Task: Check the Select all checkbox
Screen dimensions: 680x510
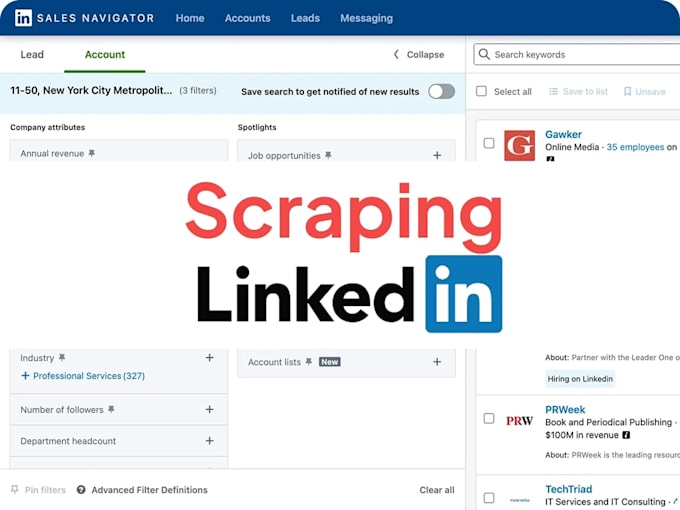Action: click(x=481, y=91)
